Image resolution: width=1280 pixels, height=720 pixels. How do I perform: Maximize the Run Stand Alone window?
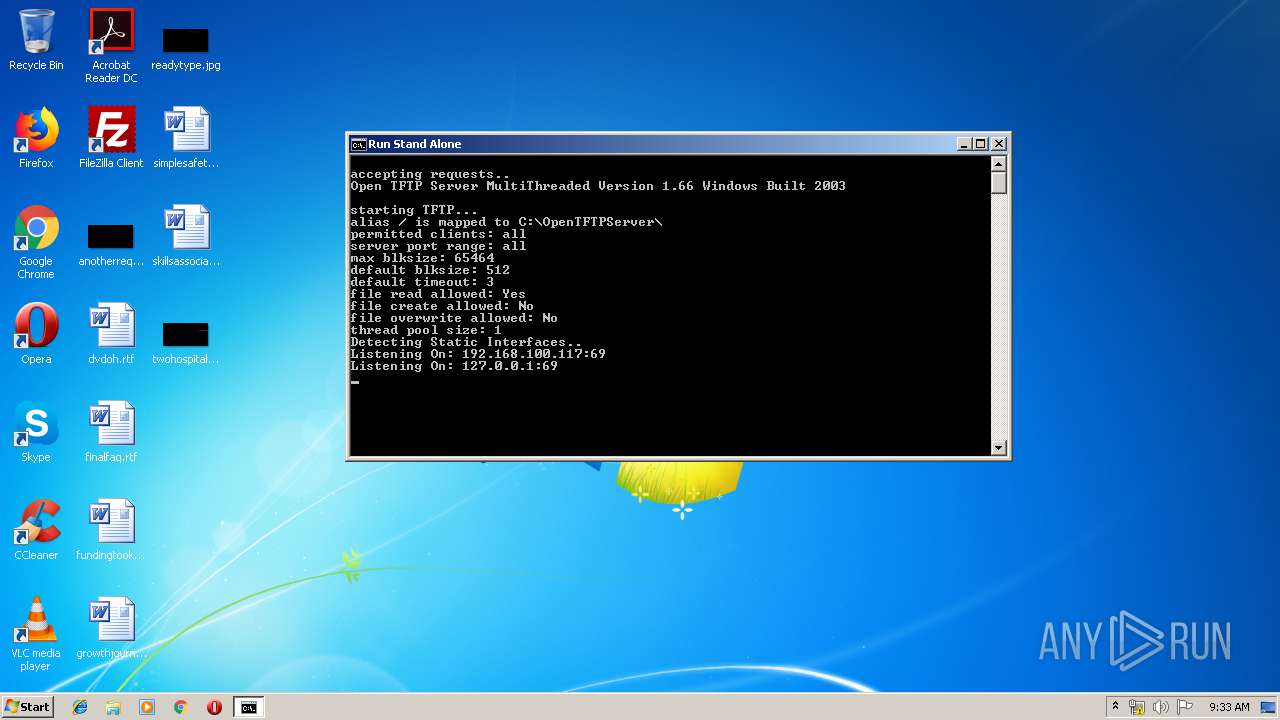981,144
